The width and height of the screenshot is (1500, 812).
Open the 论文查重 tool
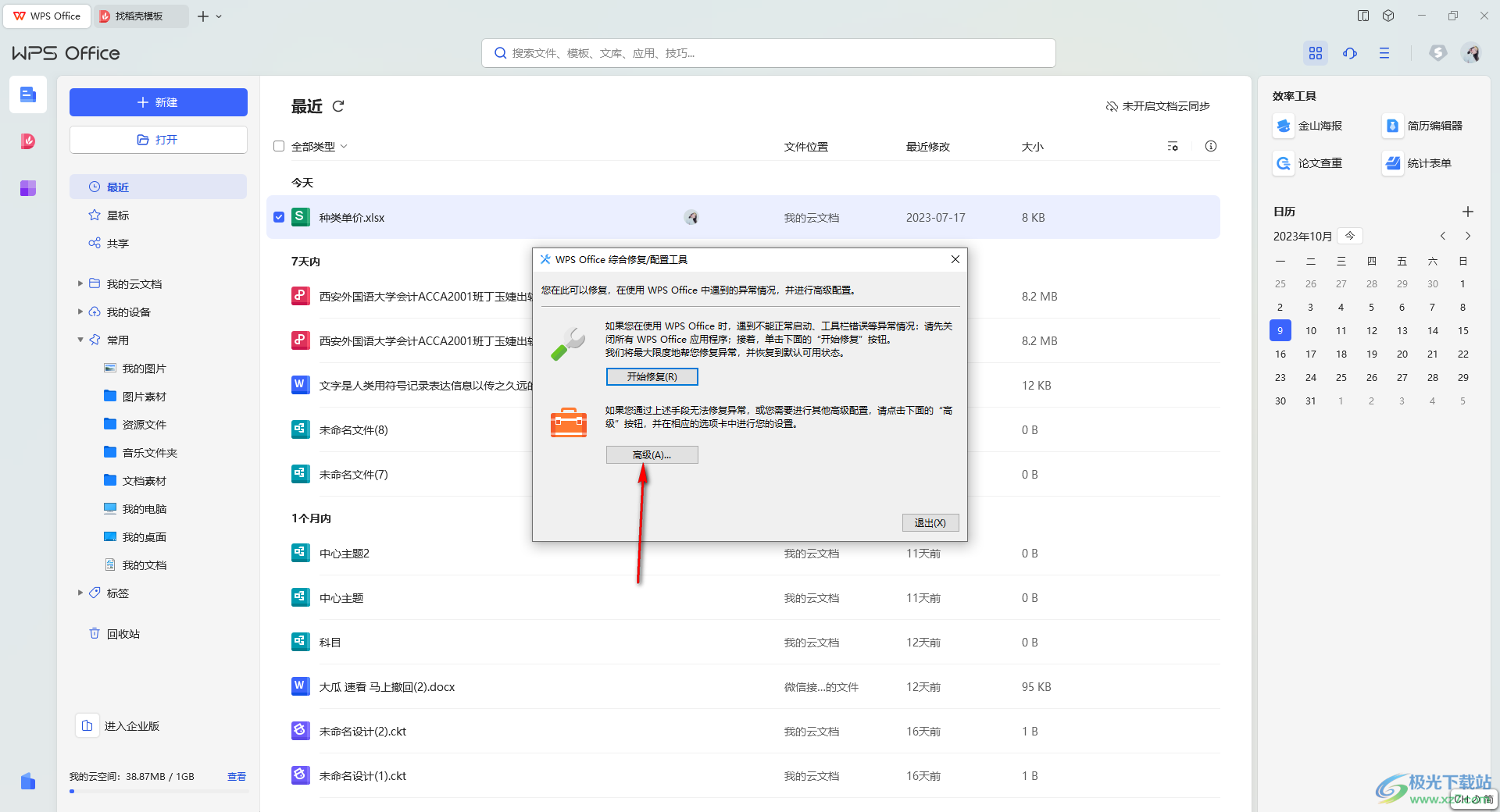(1309, 163)
